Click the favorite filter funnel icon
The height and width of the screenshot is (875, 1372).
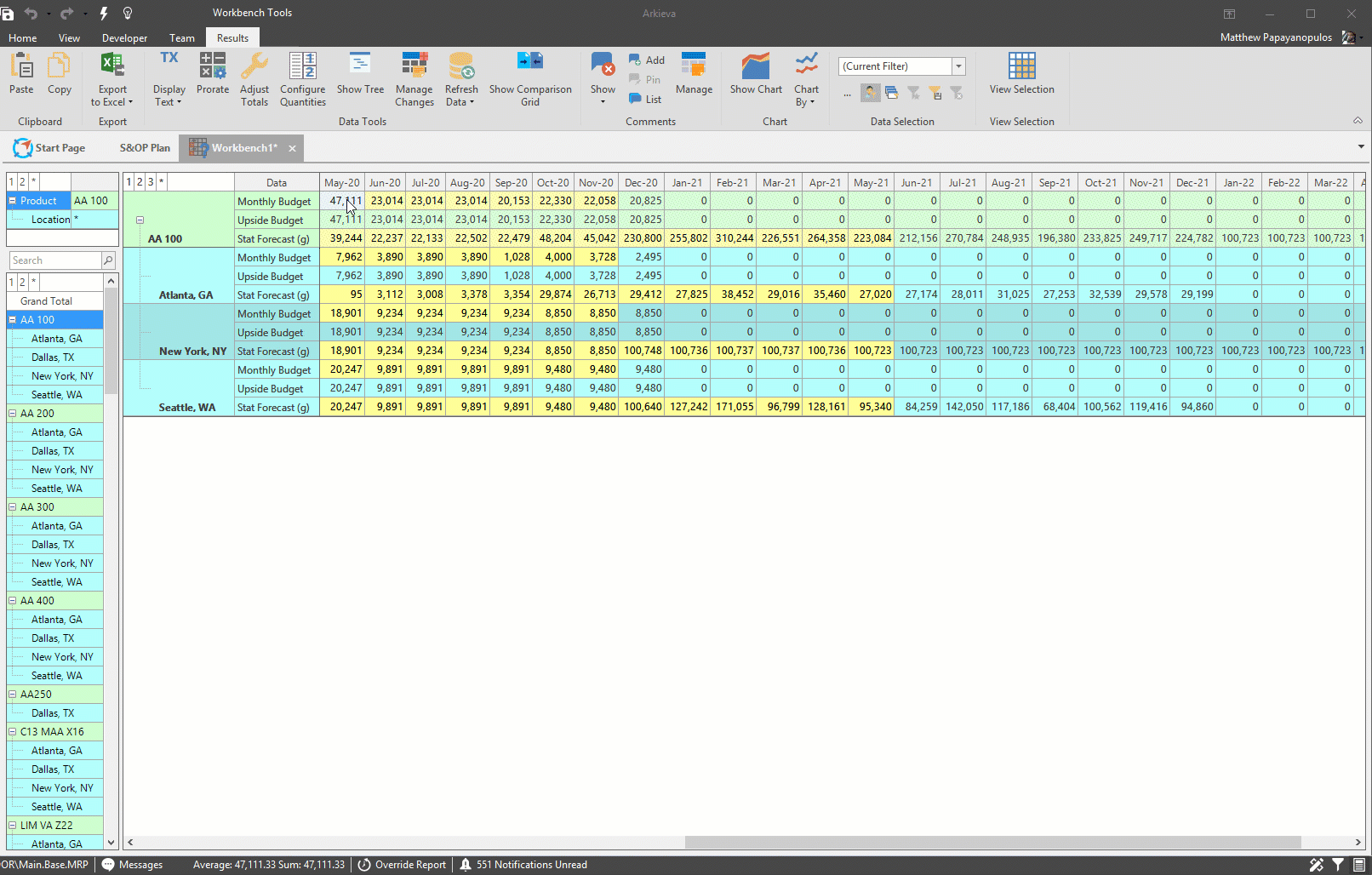[x=913, y=93]
